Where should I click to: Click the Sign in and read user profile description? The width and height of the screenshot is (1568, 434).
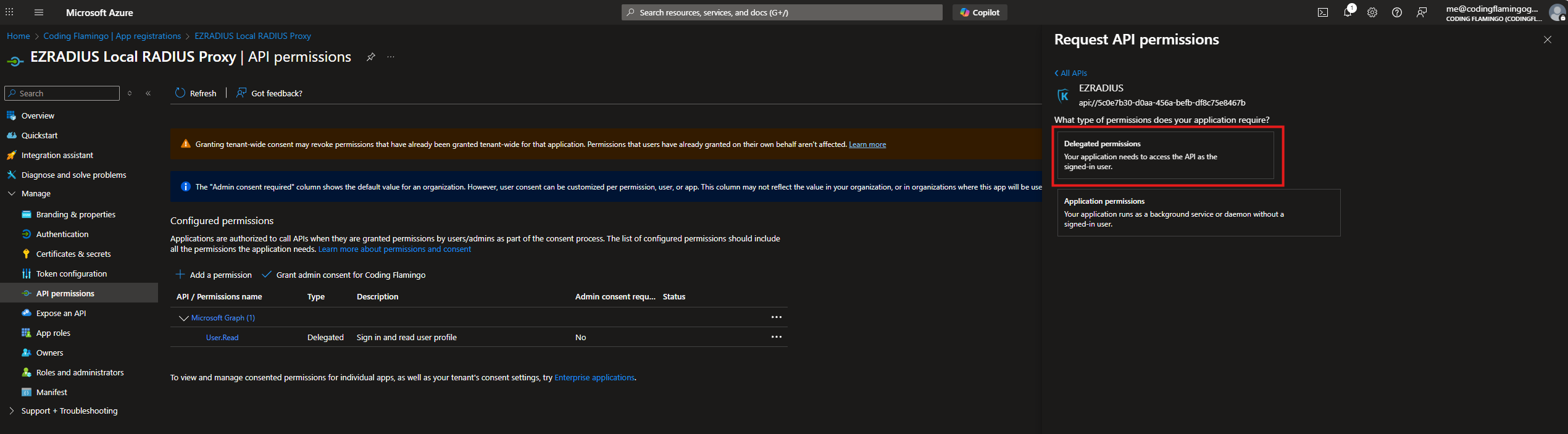tap(407, 338)
